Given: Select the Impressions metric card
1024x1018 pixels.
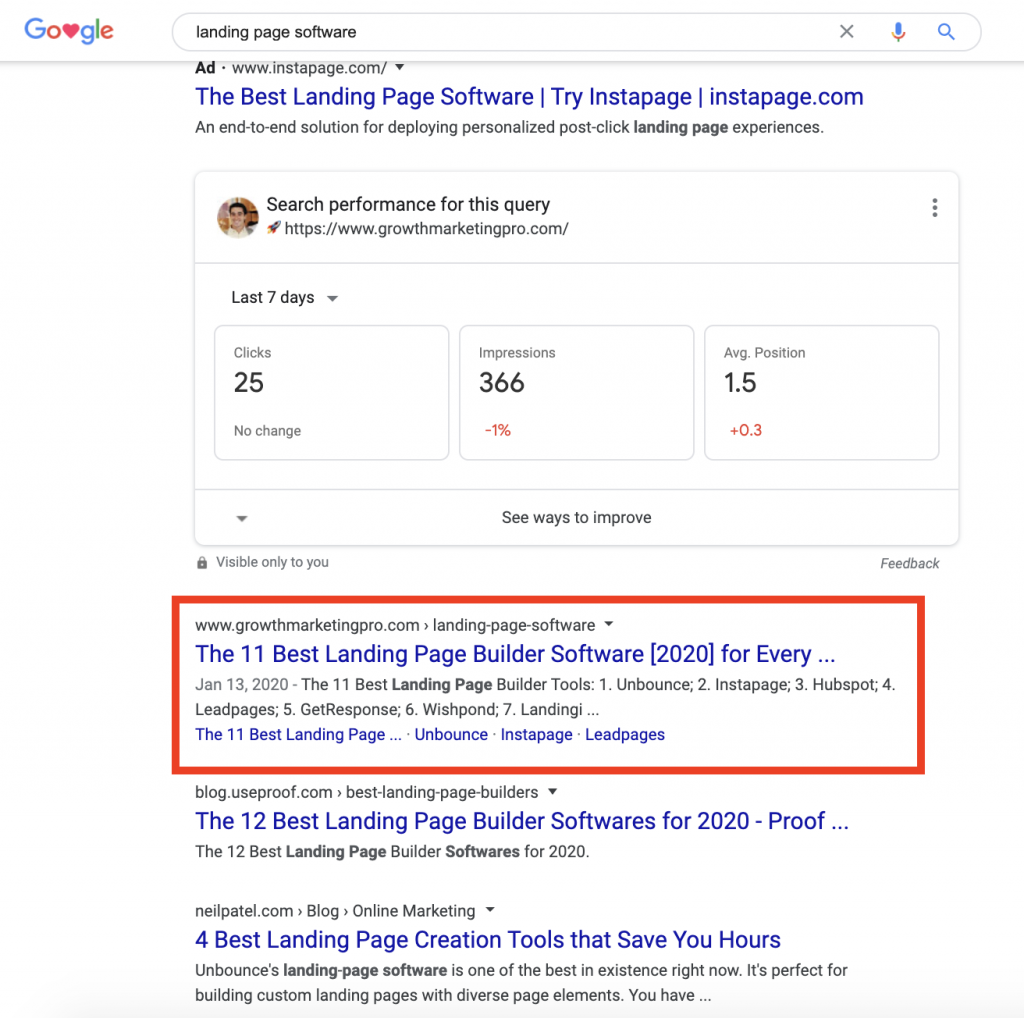Looking at the screenshot, I should [577, 392].
